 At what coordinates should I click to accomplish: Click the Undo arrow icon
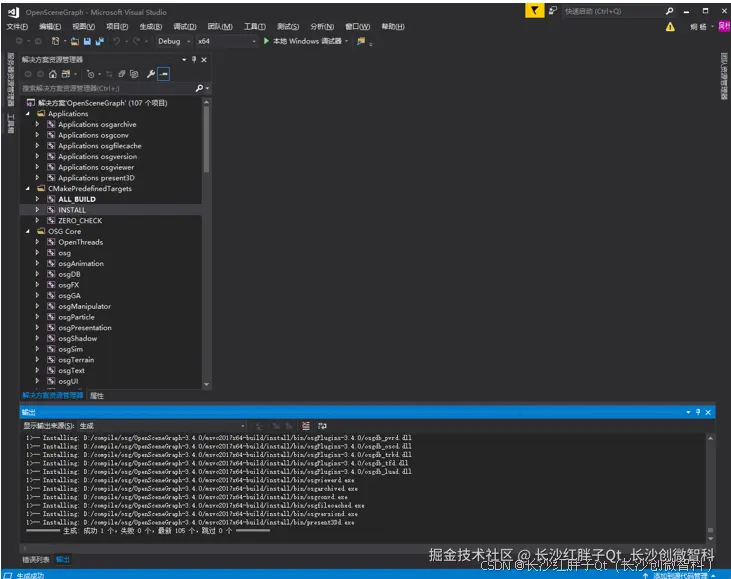[116, 41]
